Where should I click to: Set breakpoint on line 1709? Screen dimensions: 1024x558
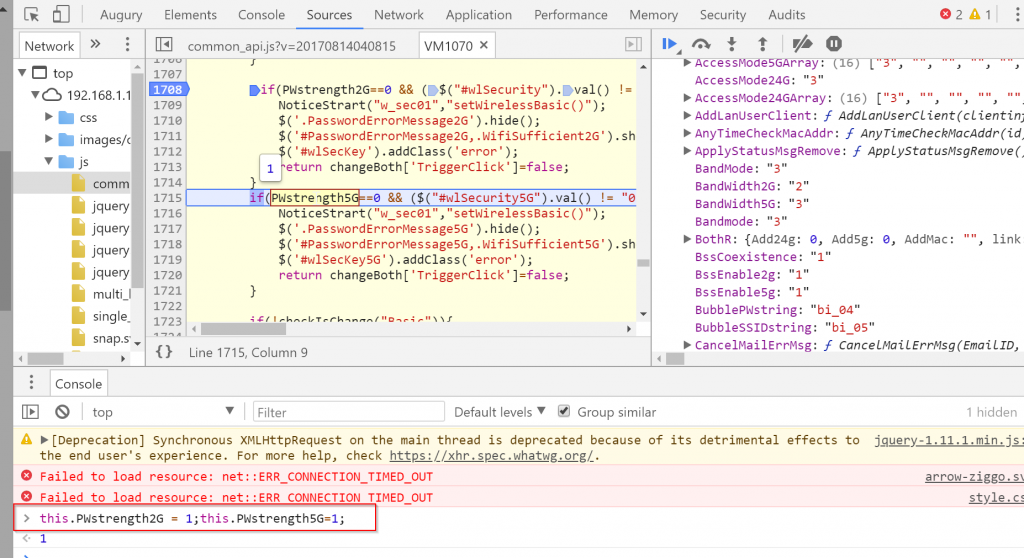(168, 105)
